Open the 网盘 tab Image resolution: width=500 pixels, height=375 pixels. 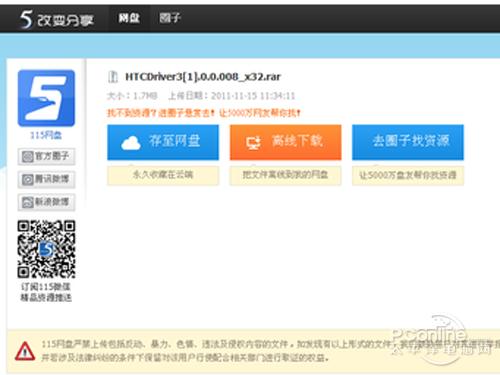coord(129,18)
